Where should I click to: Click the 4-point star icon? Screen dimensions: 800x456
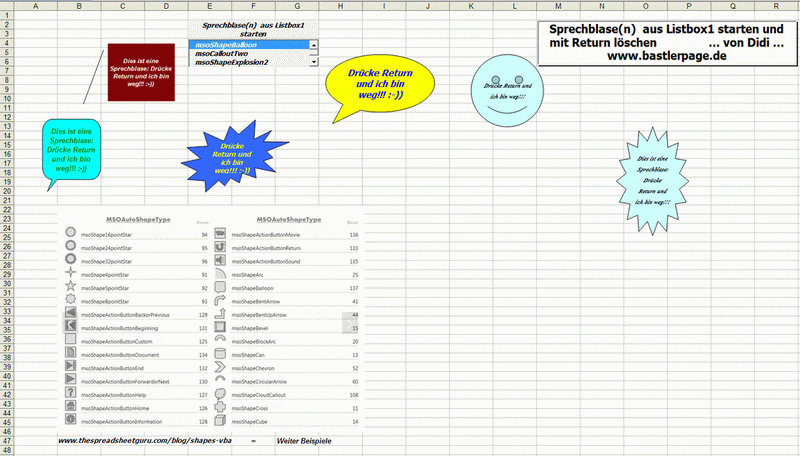click(x=70, y=272)
